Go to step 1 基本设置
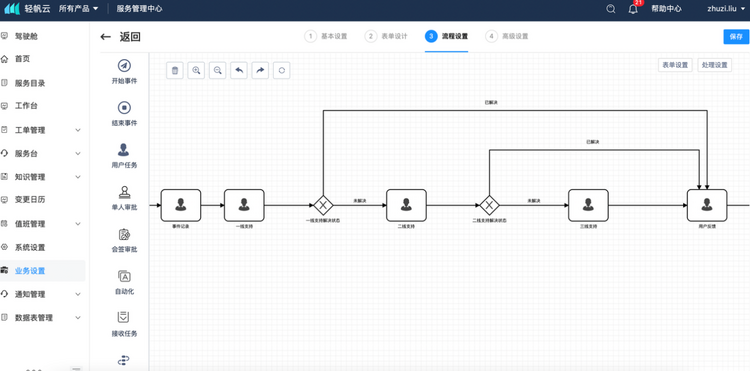750x371 pixels. pyautogui.click(x=326, y=36)
